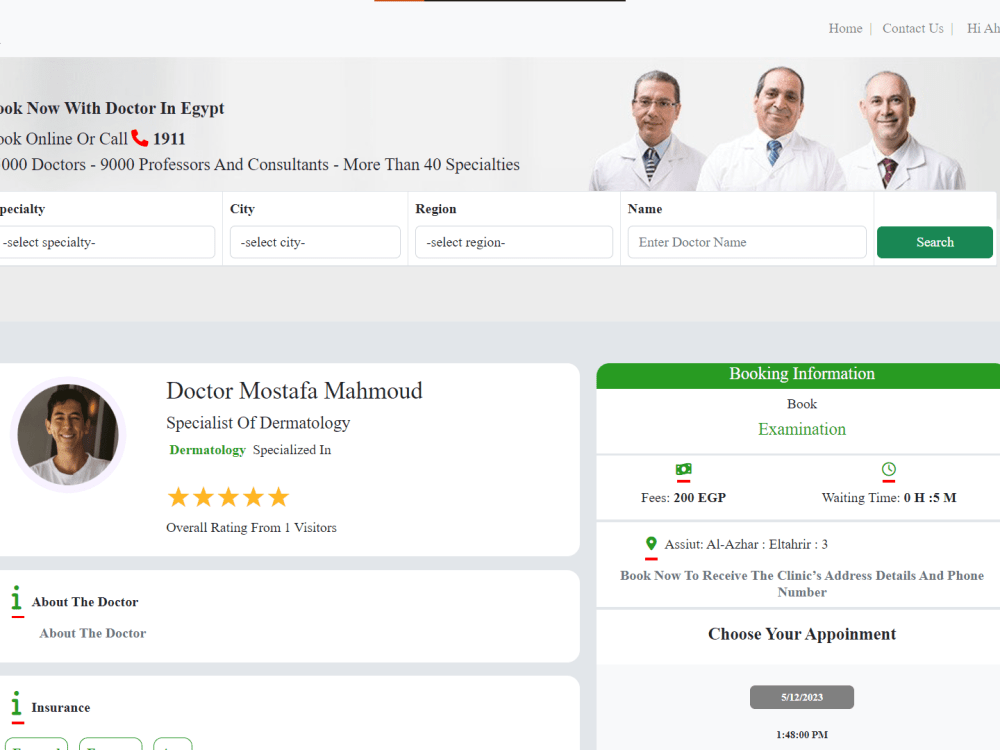Click the Specialist Of Dermatology subtitle
This screenshot has width=1000, height=750.
[258, 423]
